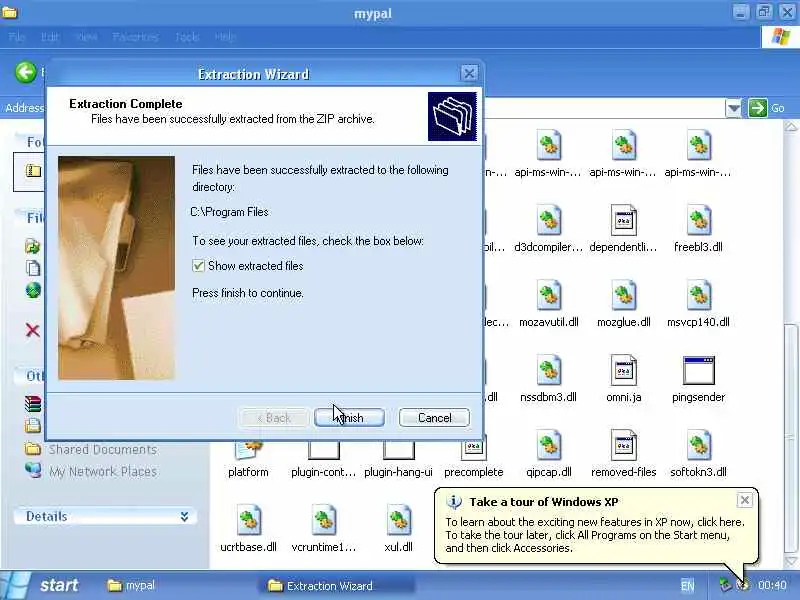Select the pingsender application icon
The height and width of the screenshot is (600, 800).
(698, 370)
